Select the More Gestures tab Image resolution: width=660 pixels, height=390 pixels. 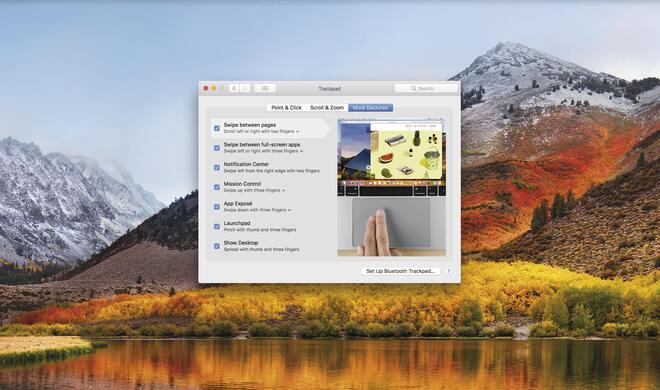(x=370, y=108)
